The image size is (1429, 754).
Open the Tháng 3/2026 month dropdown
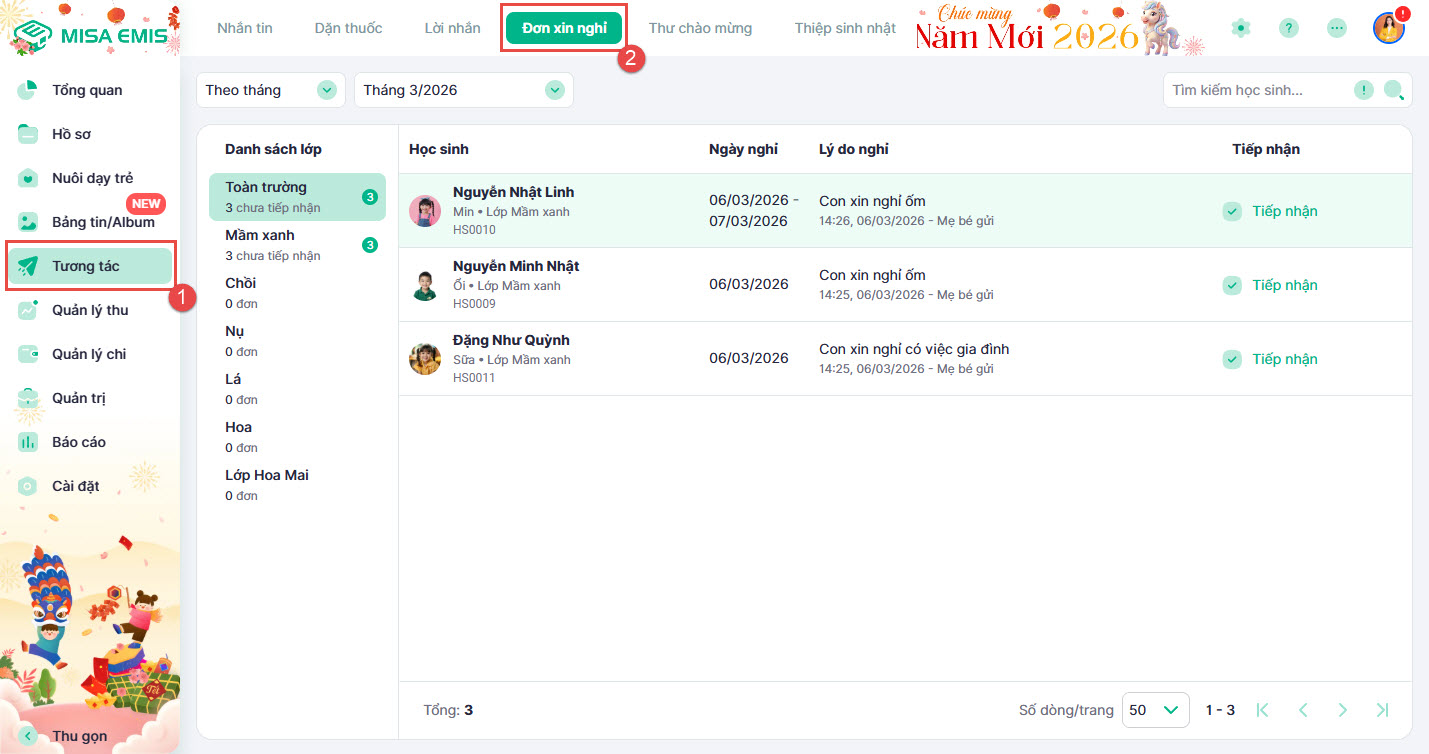[554, 90]
